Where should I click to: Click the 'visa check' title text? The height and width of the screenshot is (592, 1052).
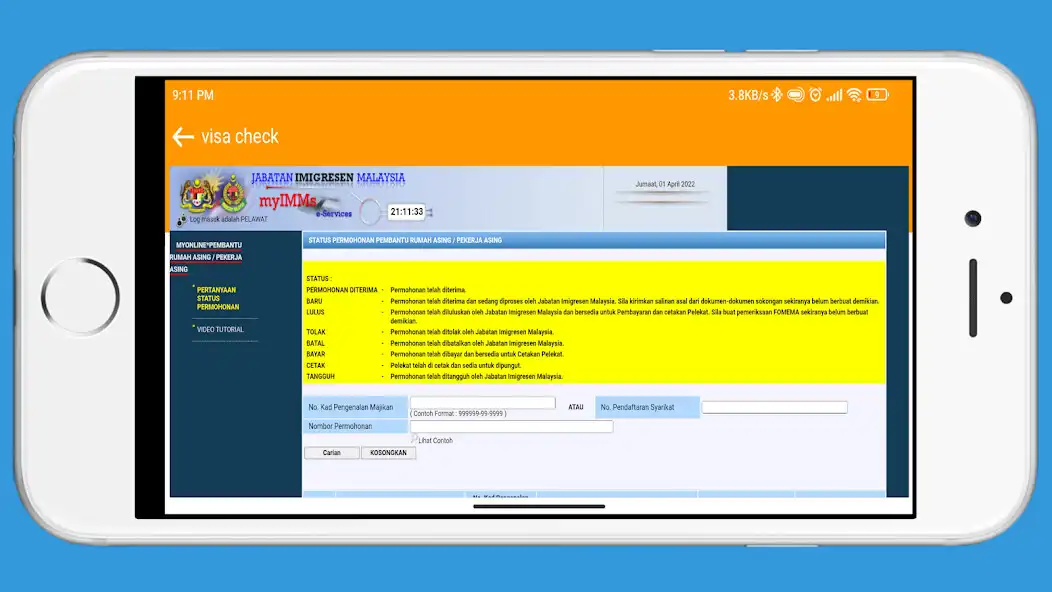(x=240, y=137)
